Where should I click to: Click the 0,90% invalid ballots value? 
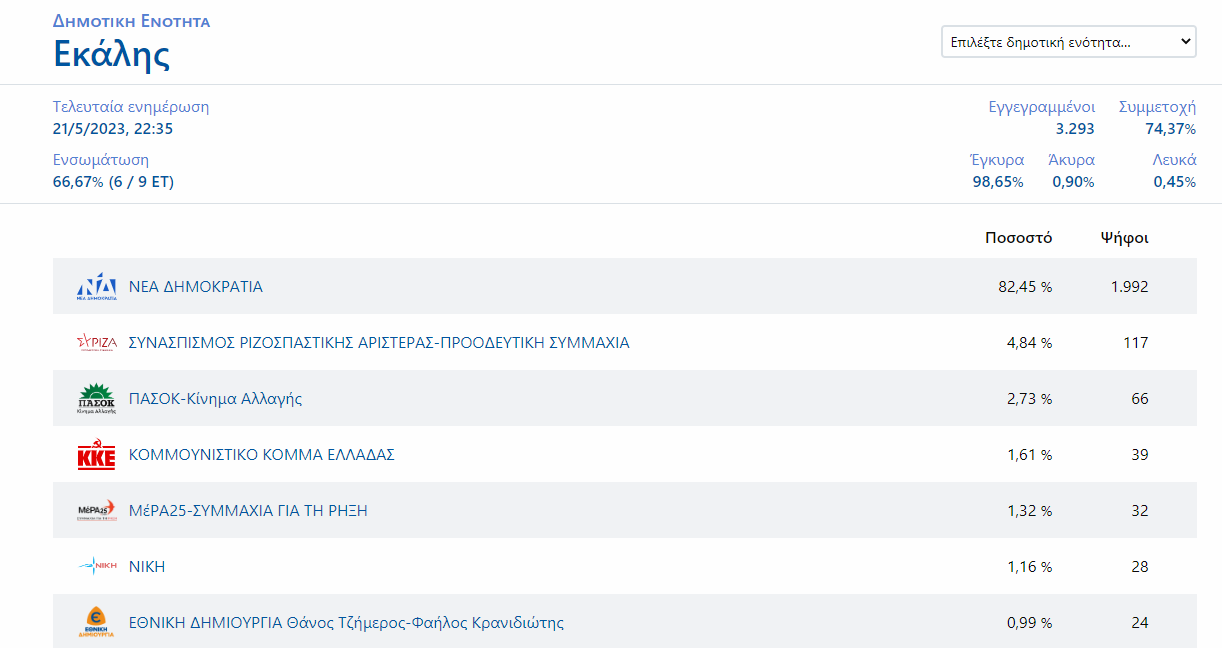pos(1073,181)
